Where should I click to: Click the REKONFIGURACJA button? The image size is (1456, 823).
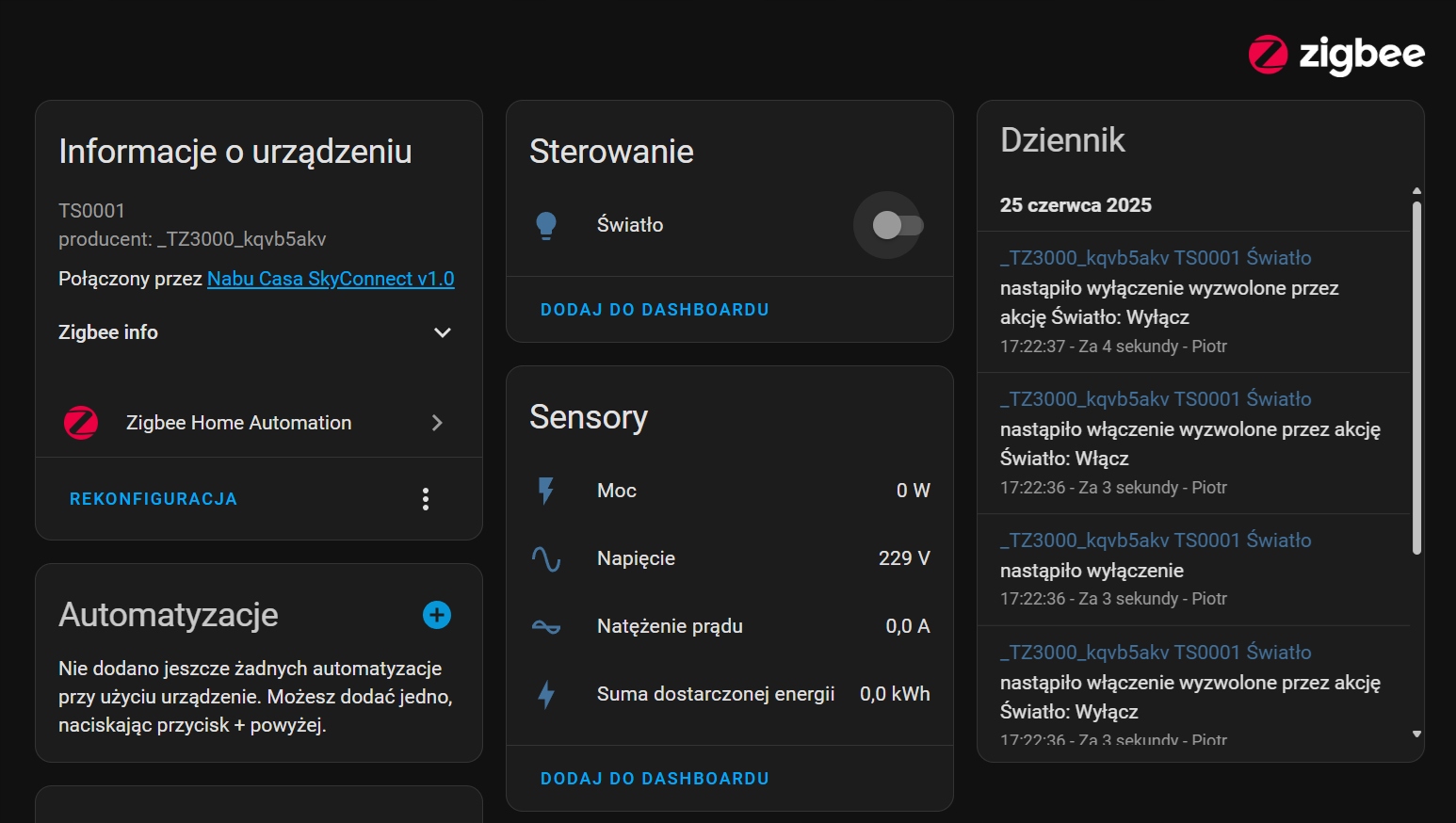click(x=154, y=499)
